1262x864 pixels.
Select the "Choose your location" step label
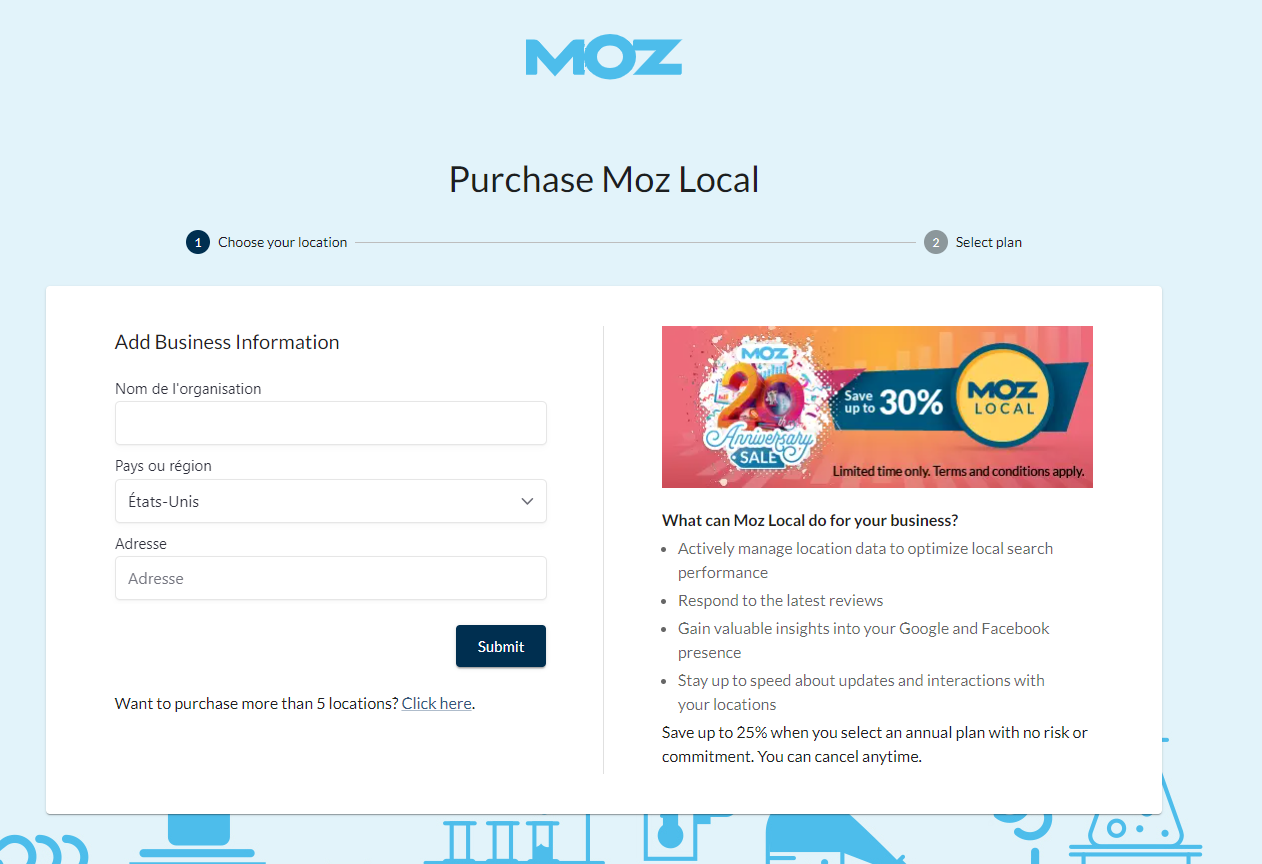pyautogui.click(x=283, y=242)
